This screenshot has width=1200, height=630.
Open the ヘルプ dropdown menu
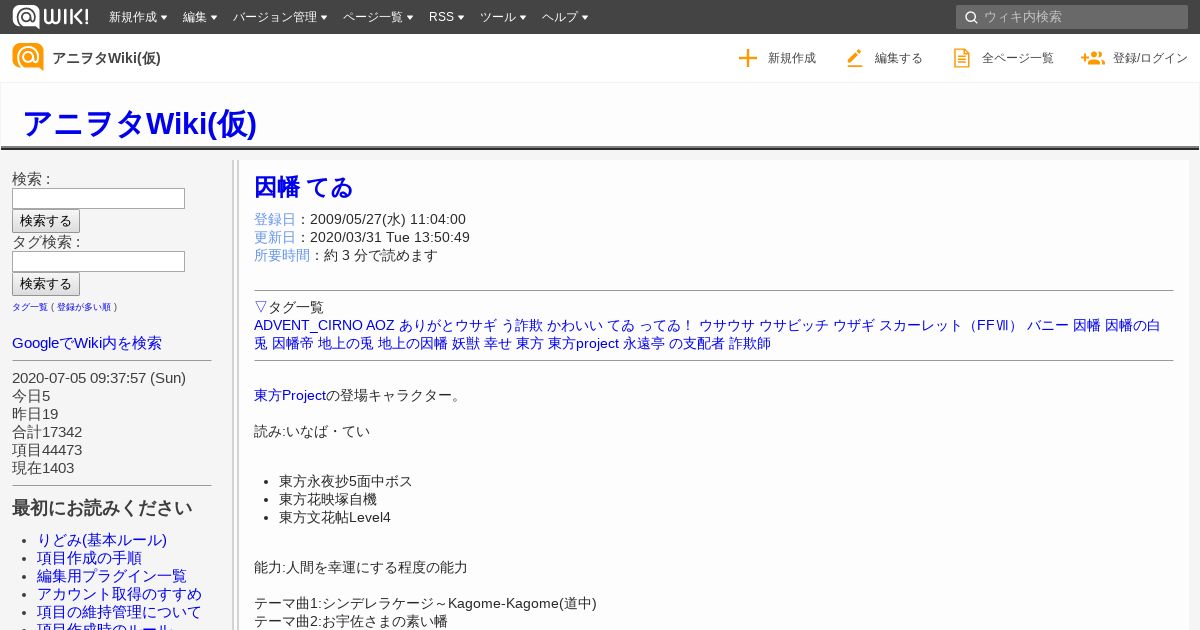565,17
